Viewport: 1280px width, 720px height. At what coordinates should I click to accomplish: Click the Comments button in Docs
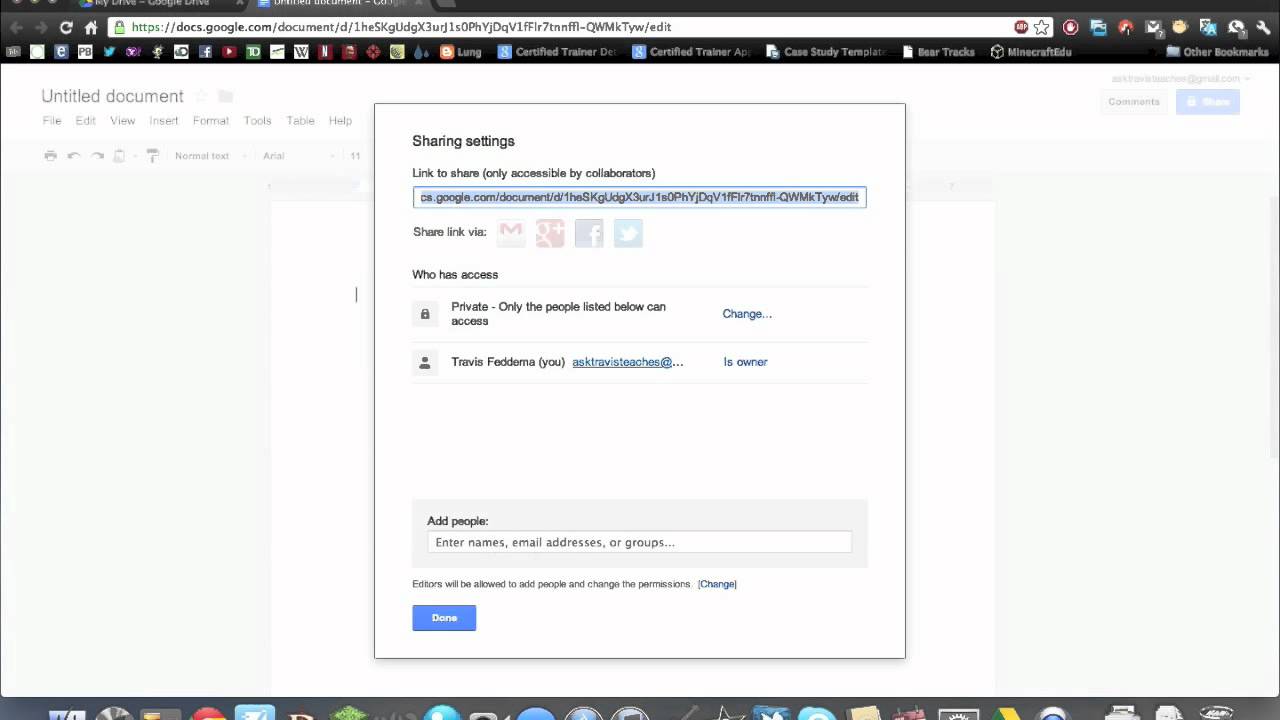[1134, 102]
